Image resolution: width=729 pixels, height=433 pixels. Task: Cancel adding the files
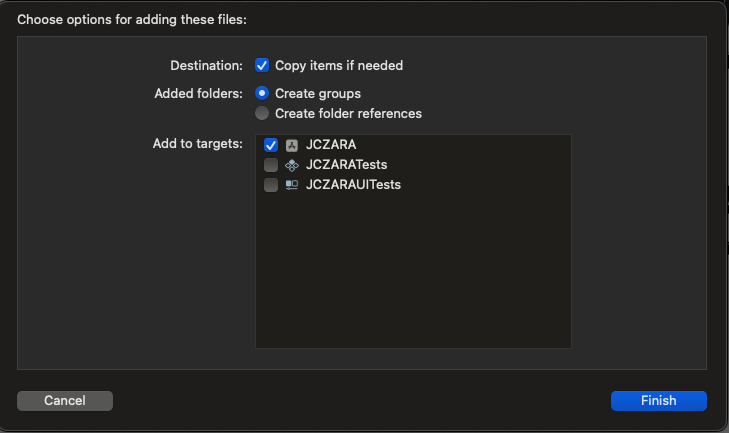click(65, 400)
